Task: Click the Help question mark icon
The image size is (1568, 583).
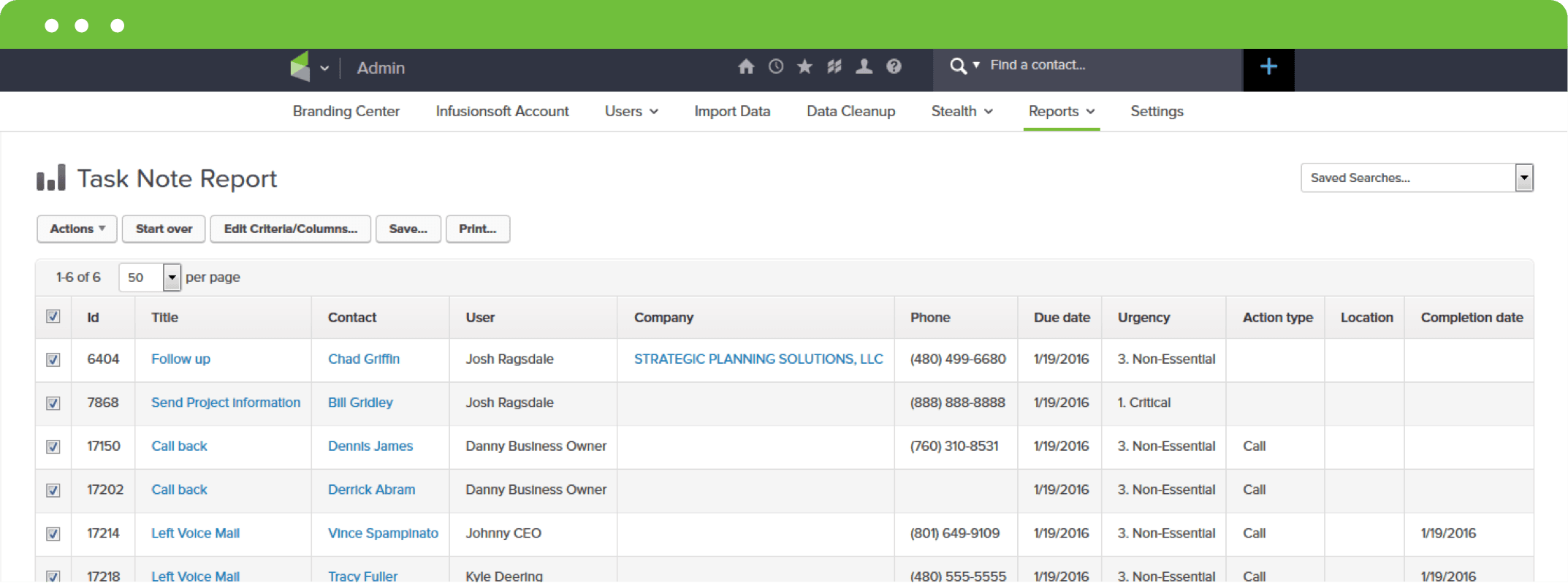Action: pos(894,67)
